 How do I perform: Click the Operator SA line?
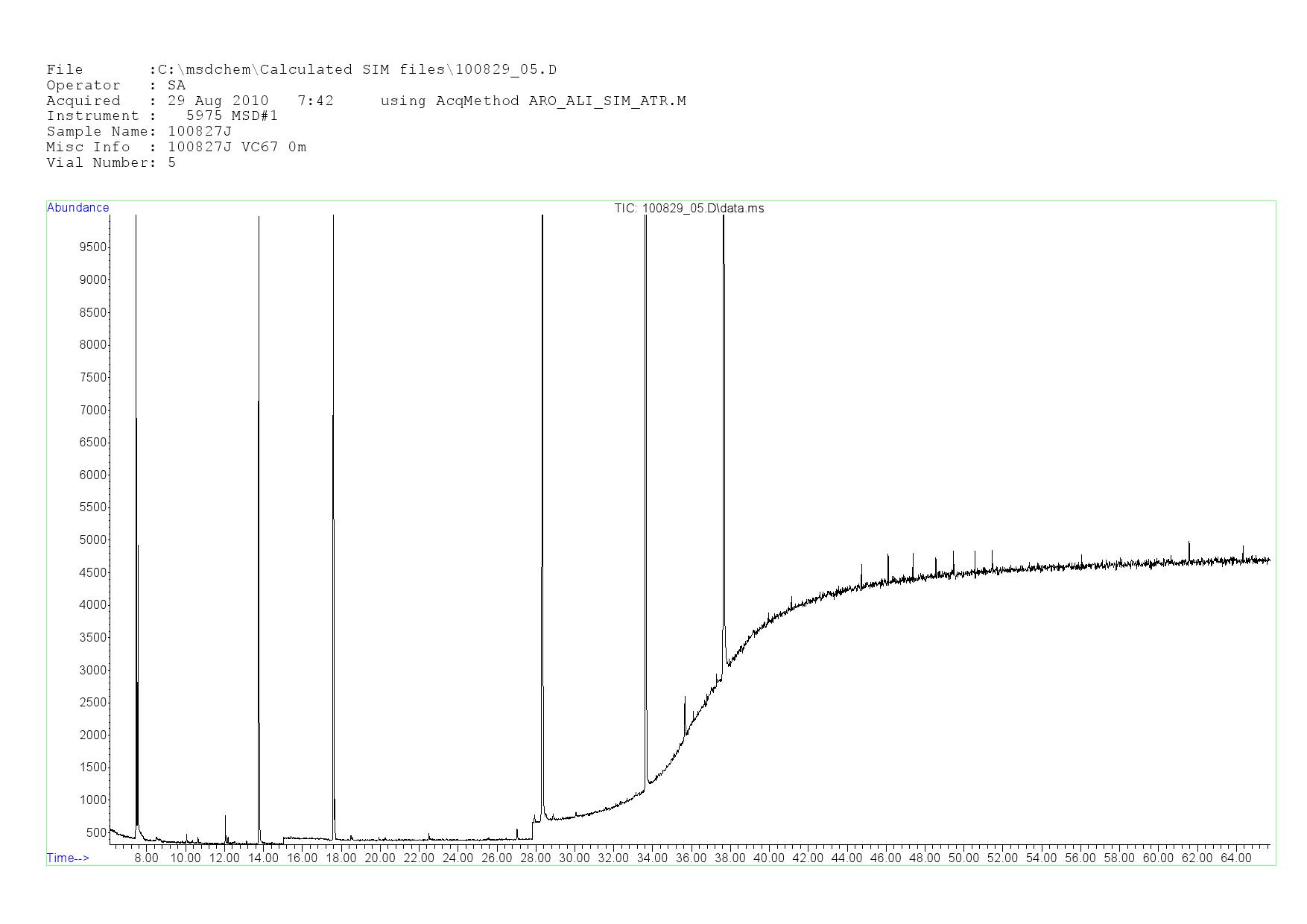pyautogui.click(x=115, y=86)
